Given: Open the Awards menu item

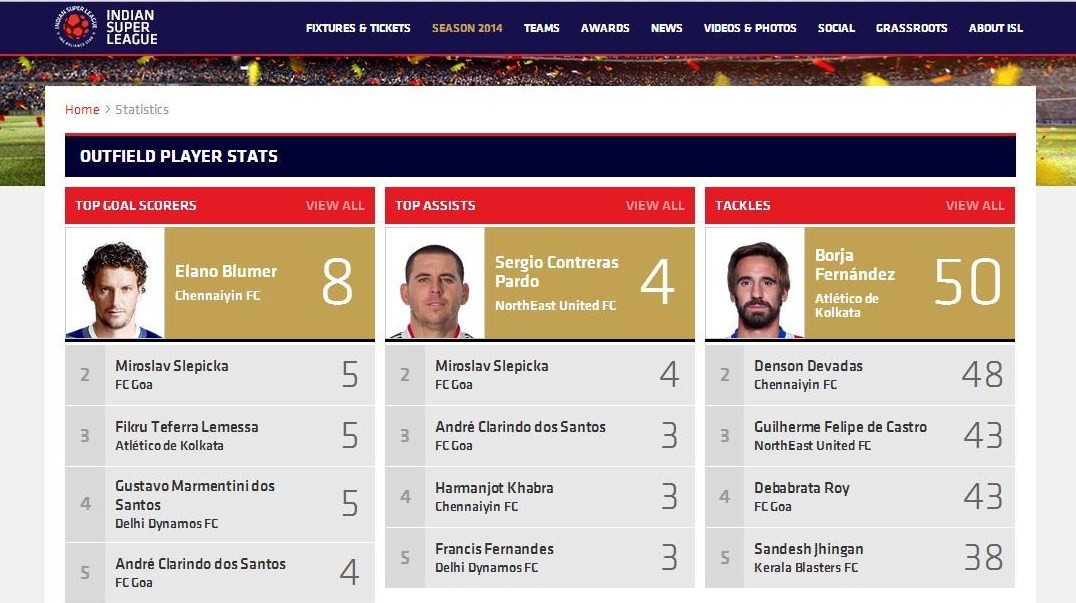Looking at the screenshot, I should point(605,28).
